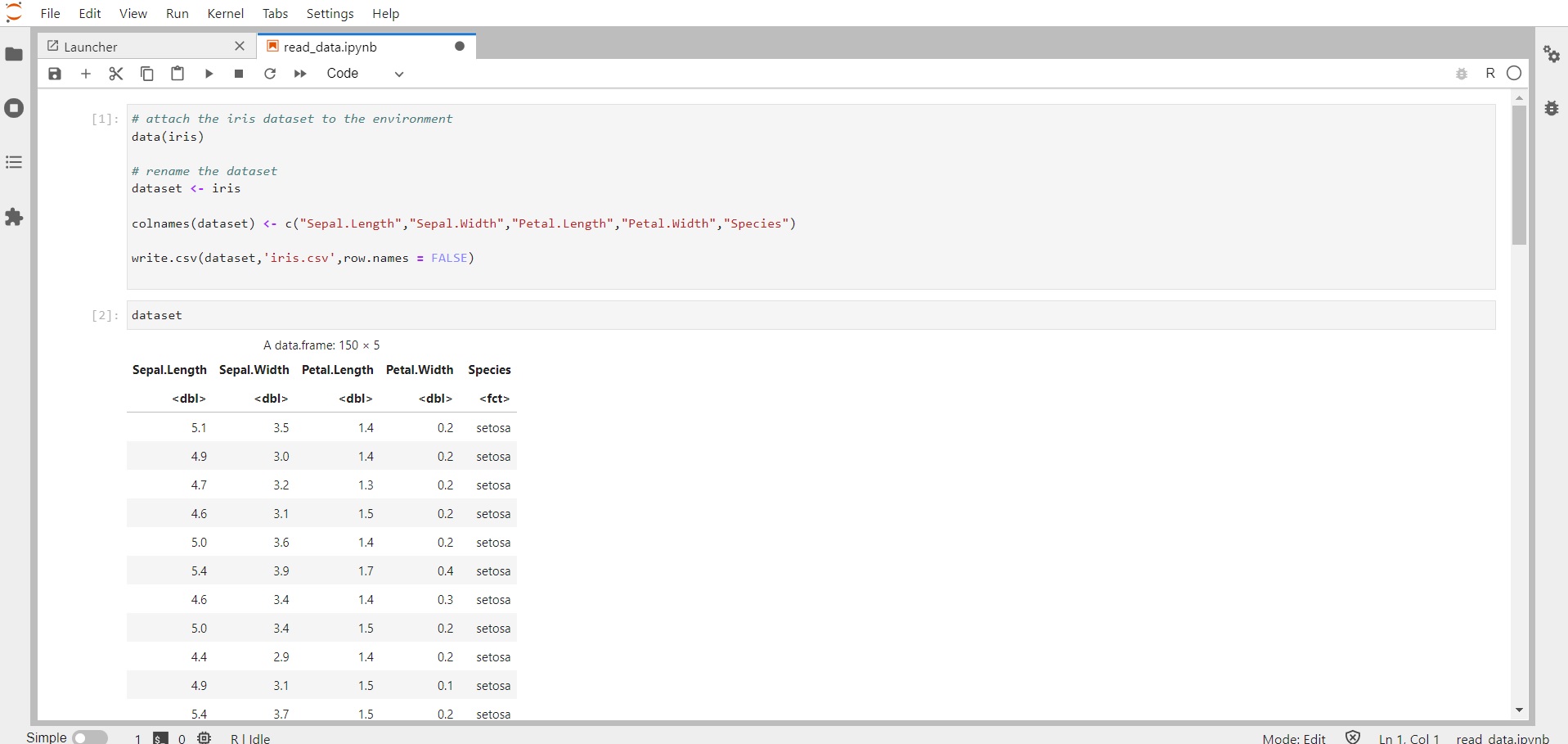
Task: Restart the kernel circular arrow icon
Action: [270, 74]
